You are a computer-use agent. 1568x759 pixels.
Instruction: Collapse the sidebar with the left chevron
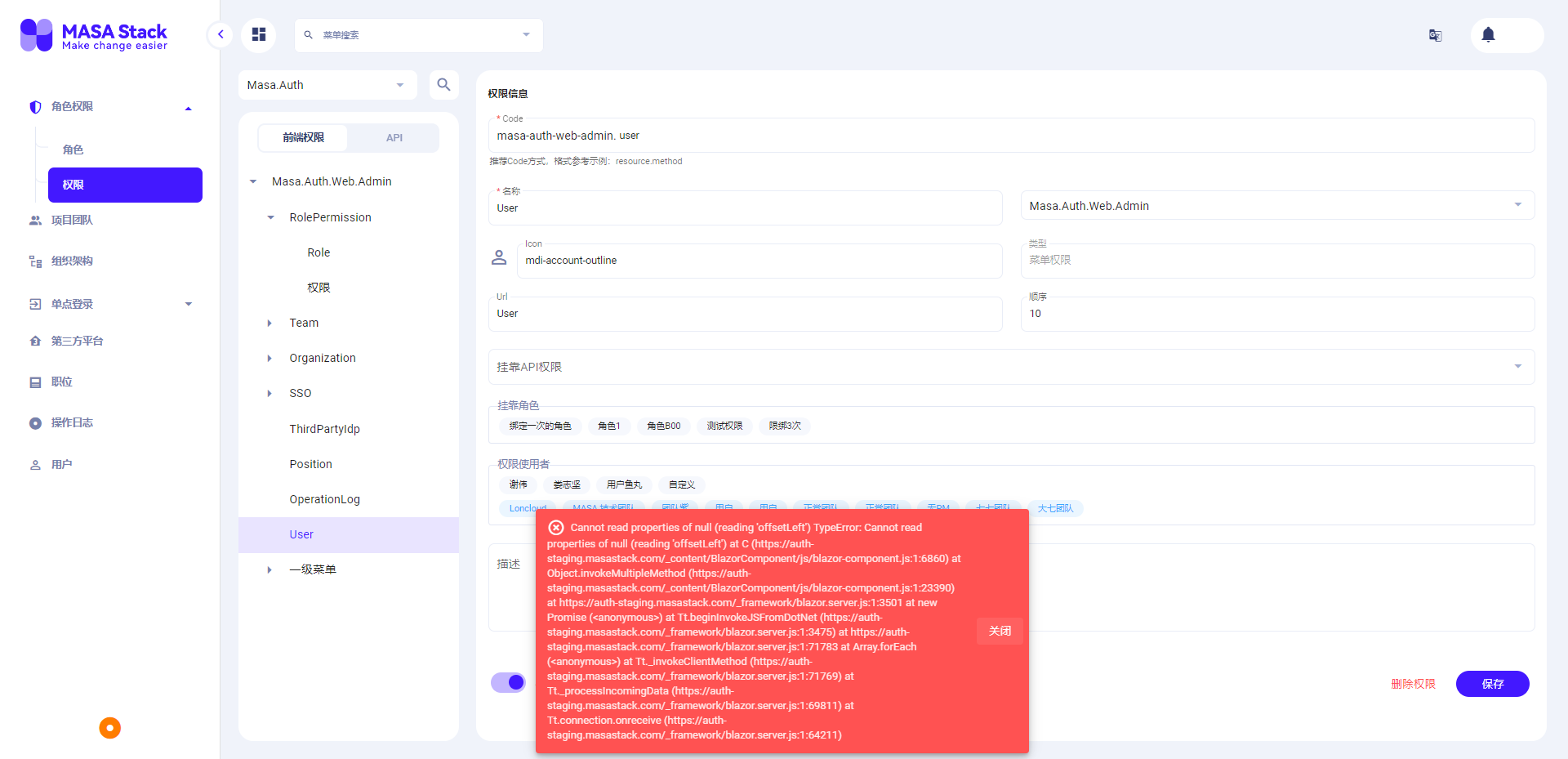220,34
